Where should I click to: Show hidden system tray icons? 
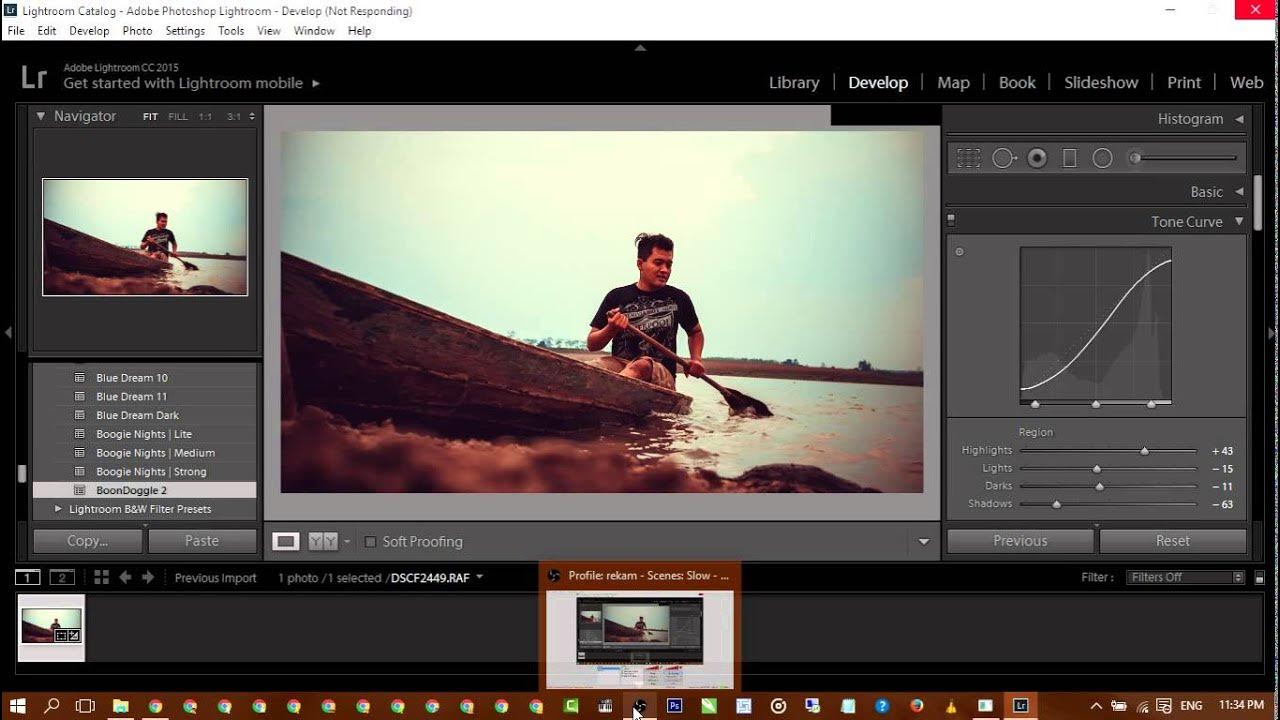pos(1096,706)
